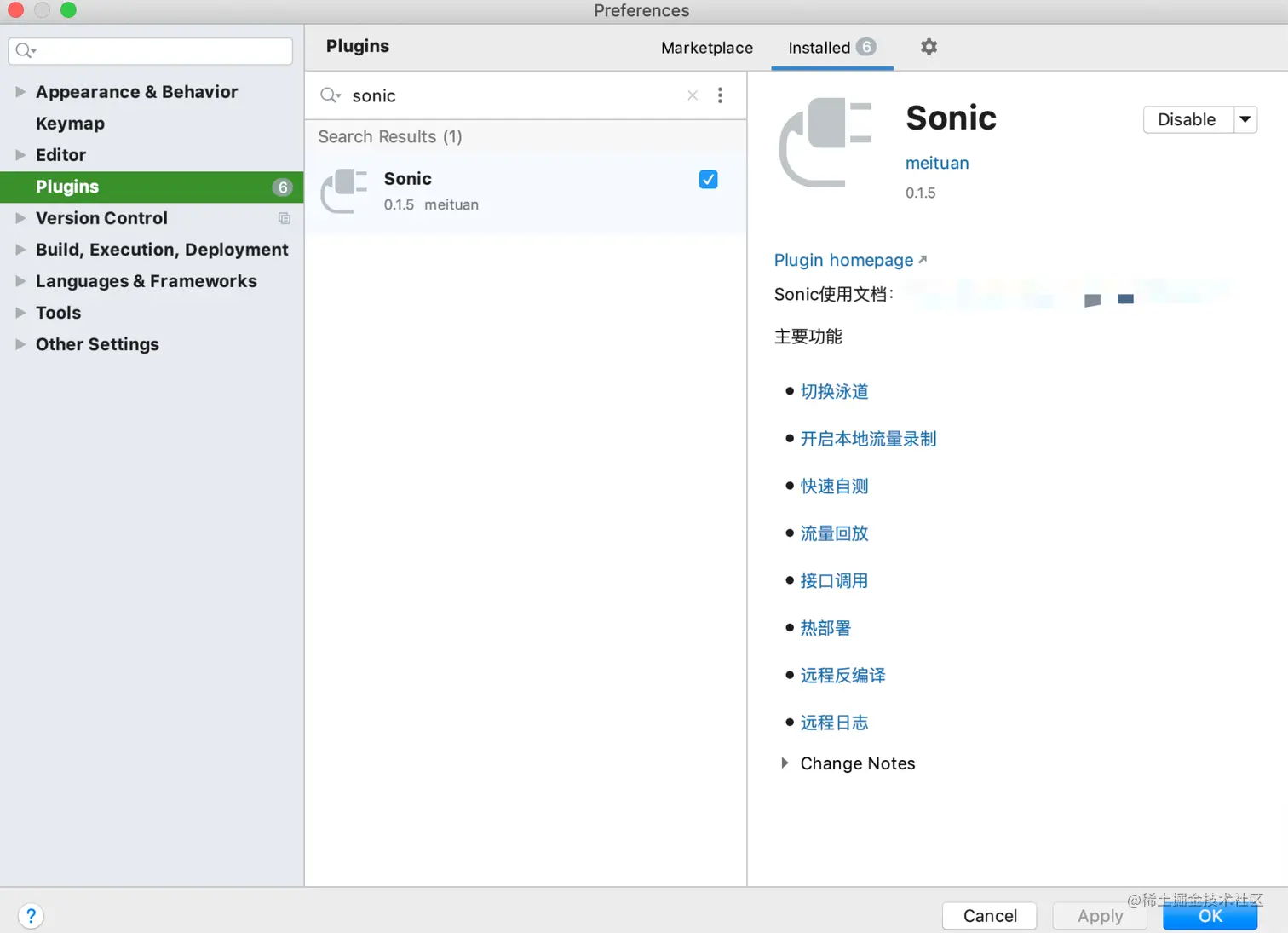This screenshot has height=933, width=1288.
Task: Click the green zoom window button
Action: click(x=68, y=10)
